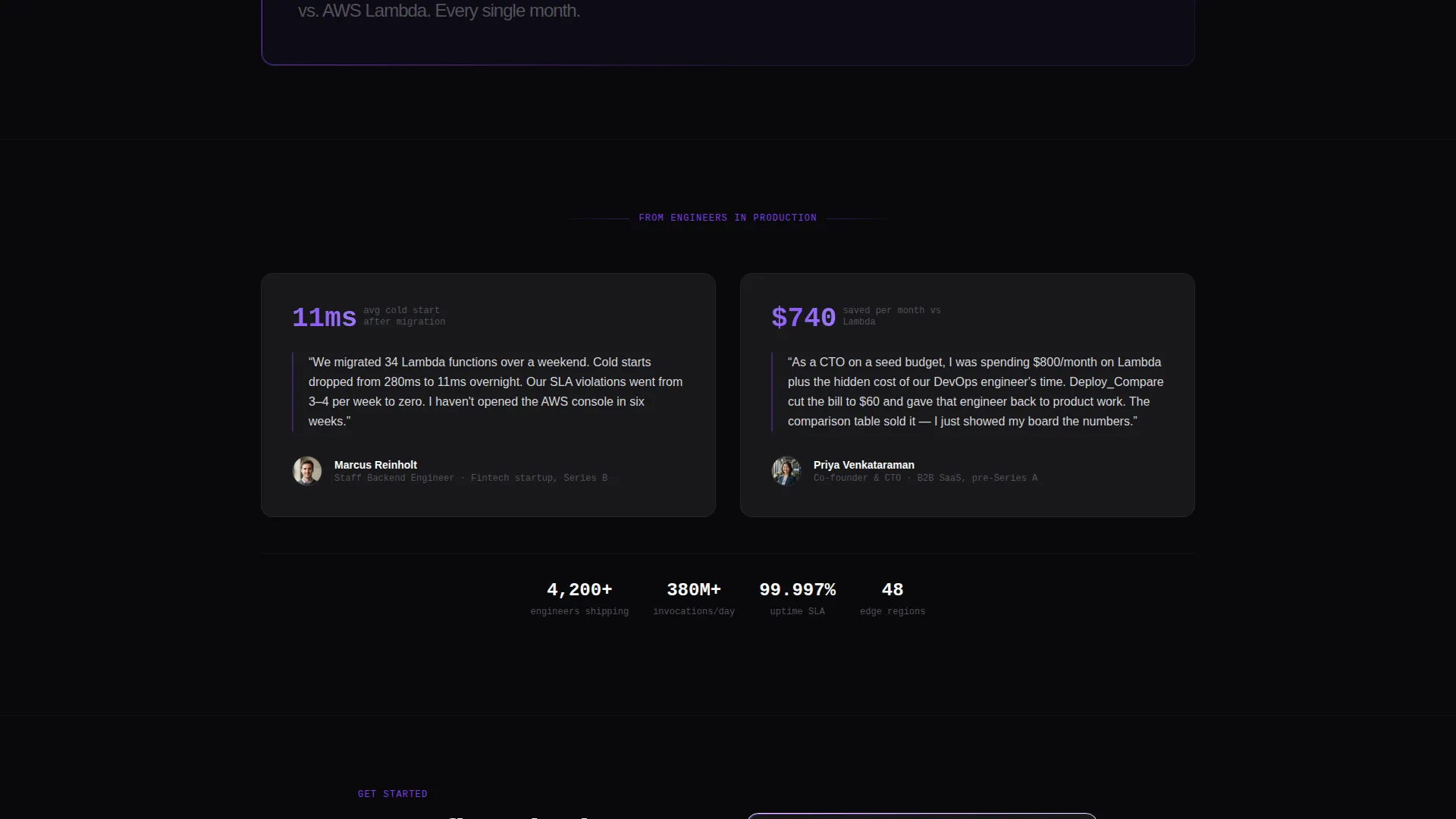This screenshot has width=1456, height=819.
Task: Click the white-bordered panel at page bottom
Action: [921, 816]
